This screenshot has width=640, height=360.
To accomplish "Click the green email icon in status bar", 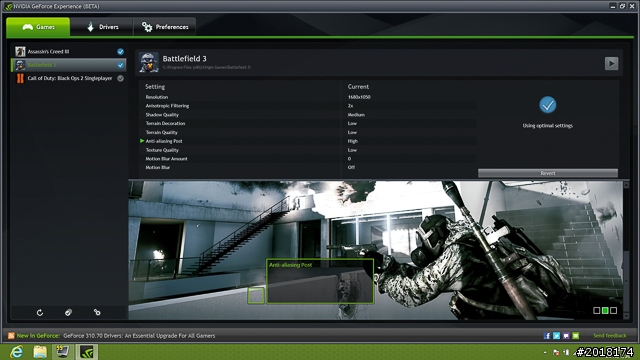I will (x=576, y=336).
